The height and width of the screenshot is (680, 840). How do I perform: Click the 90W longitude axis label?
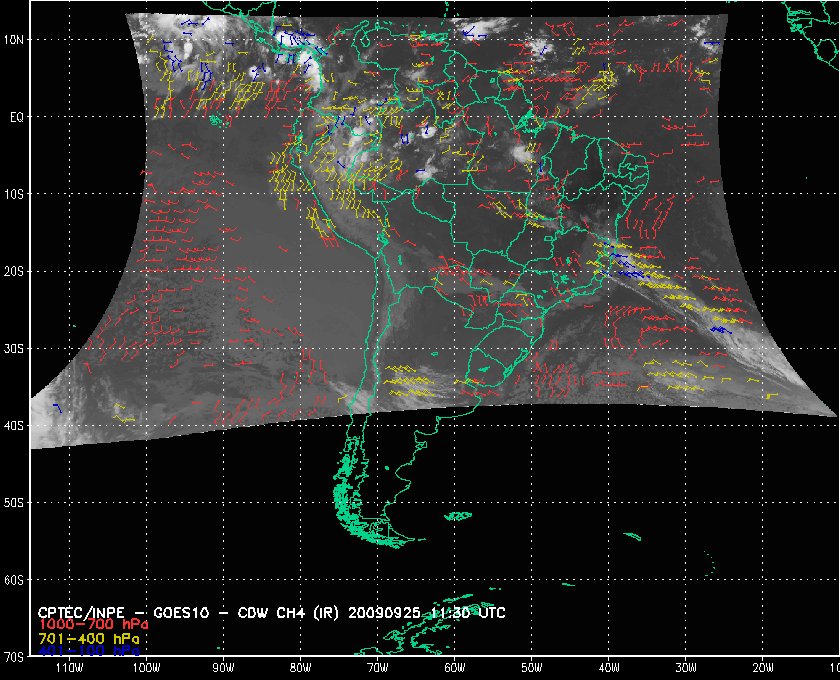[223, 668]
